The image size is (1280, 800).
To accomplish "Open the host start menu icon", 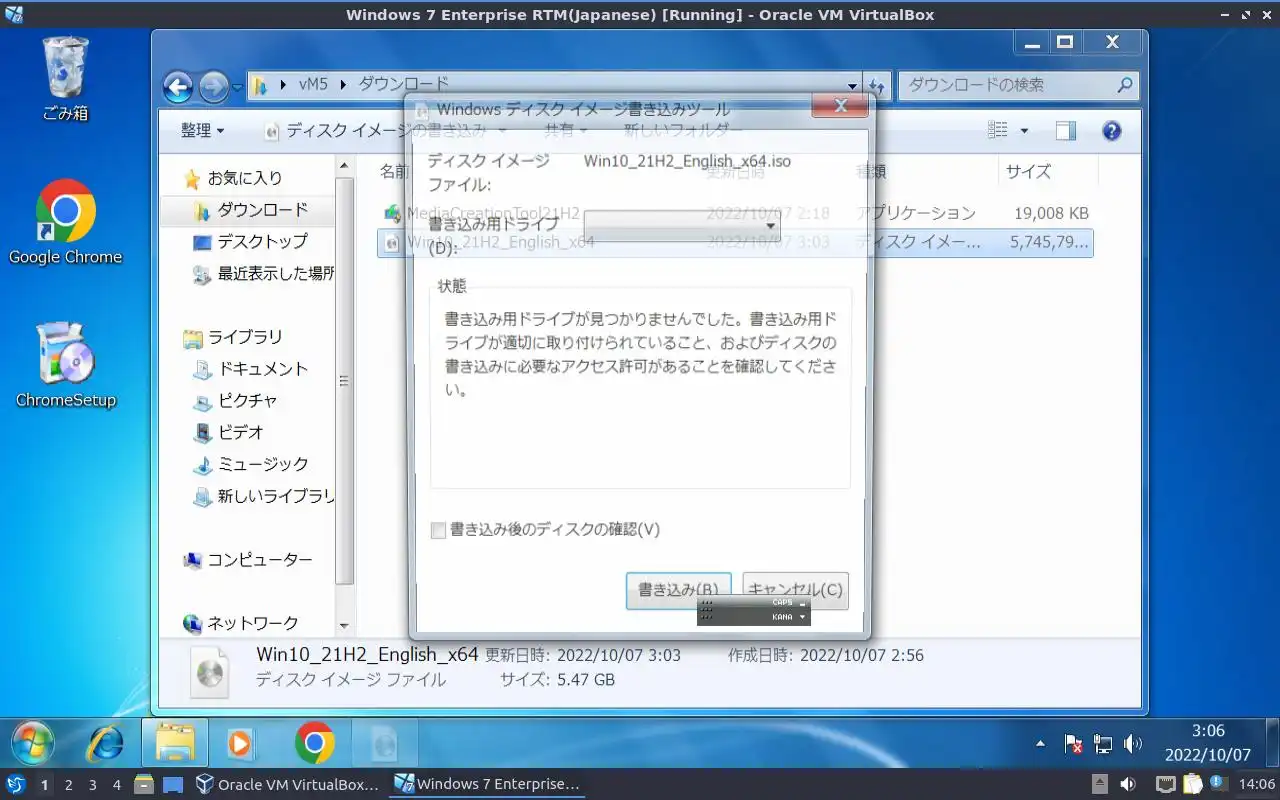I will (16, 784).
